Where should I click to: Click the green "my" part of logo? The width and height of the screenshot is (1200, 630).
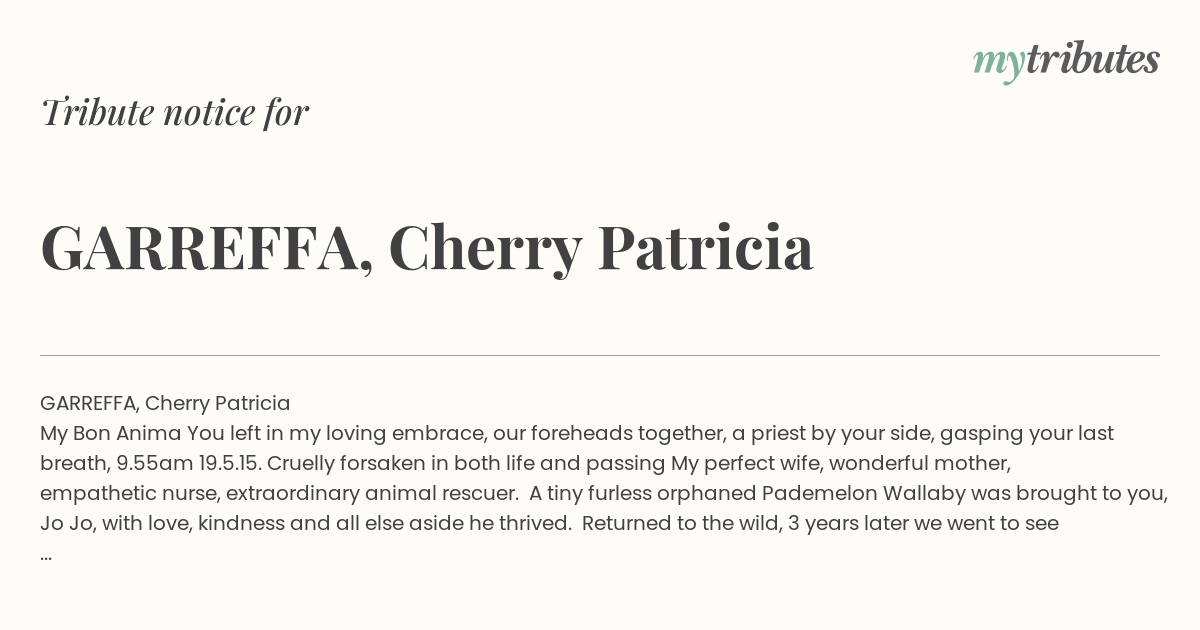(x=998, y=64)
